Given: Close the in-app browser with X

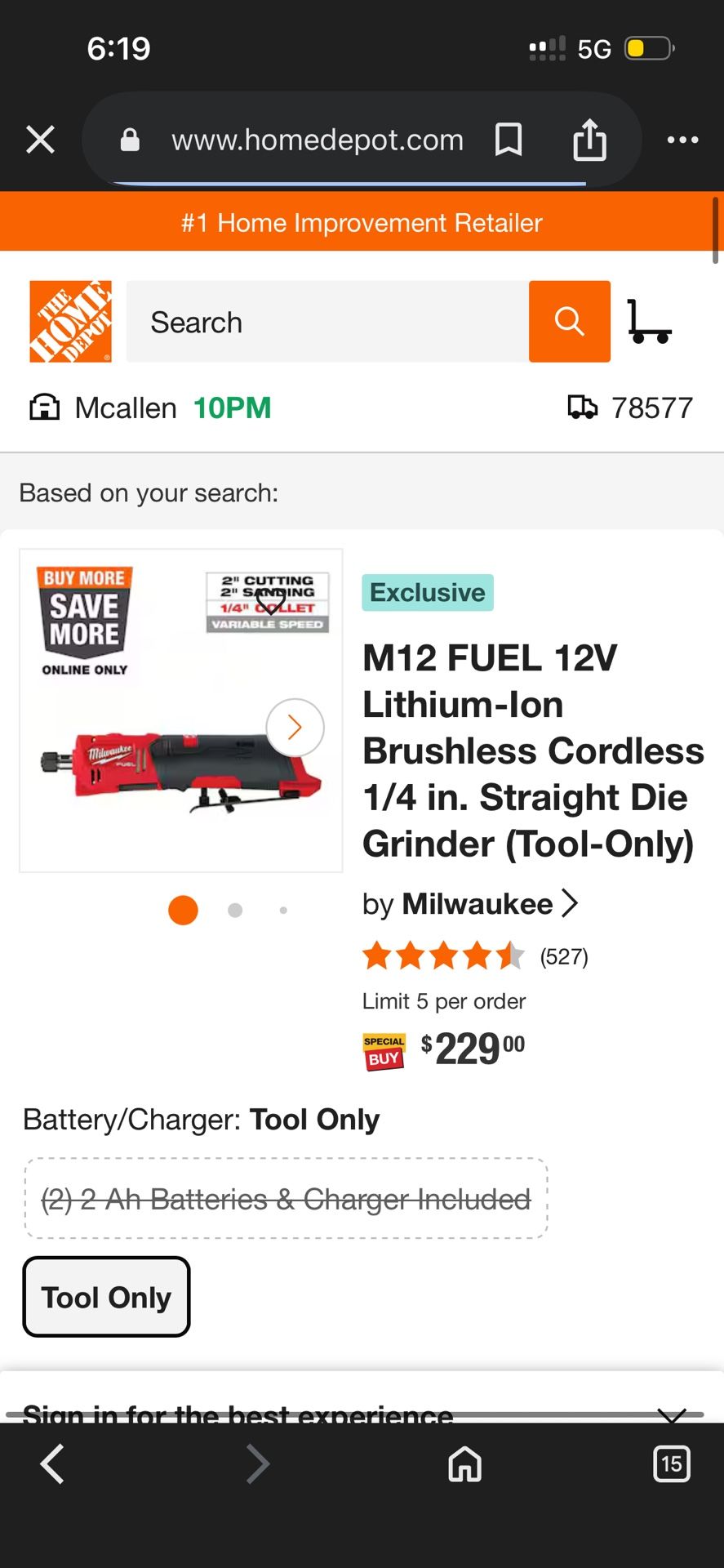Looking at the screenshot, I should click(x=40, y=140).
